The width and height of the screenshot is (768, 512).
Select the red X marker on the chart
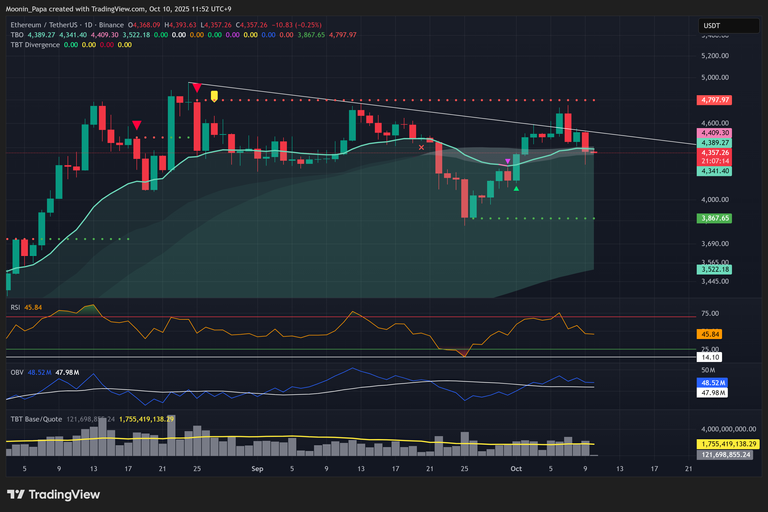[421, 147]
